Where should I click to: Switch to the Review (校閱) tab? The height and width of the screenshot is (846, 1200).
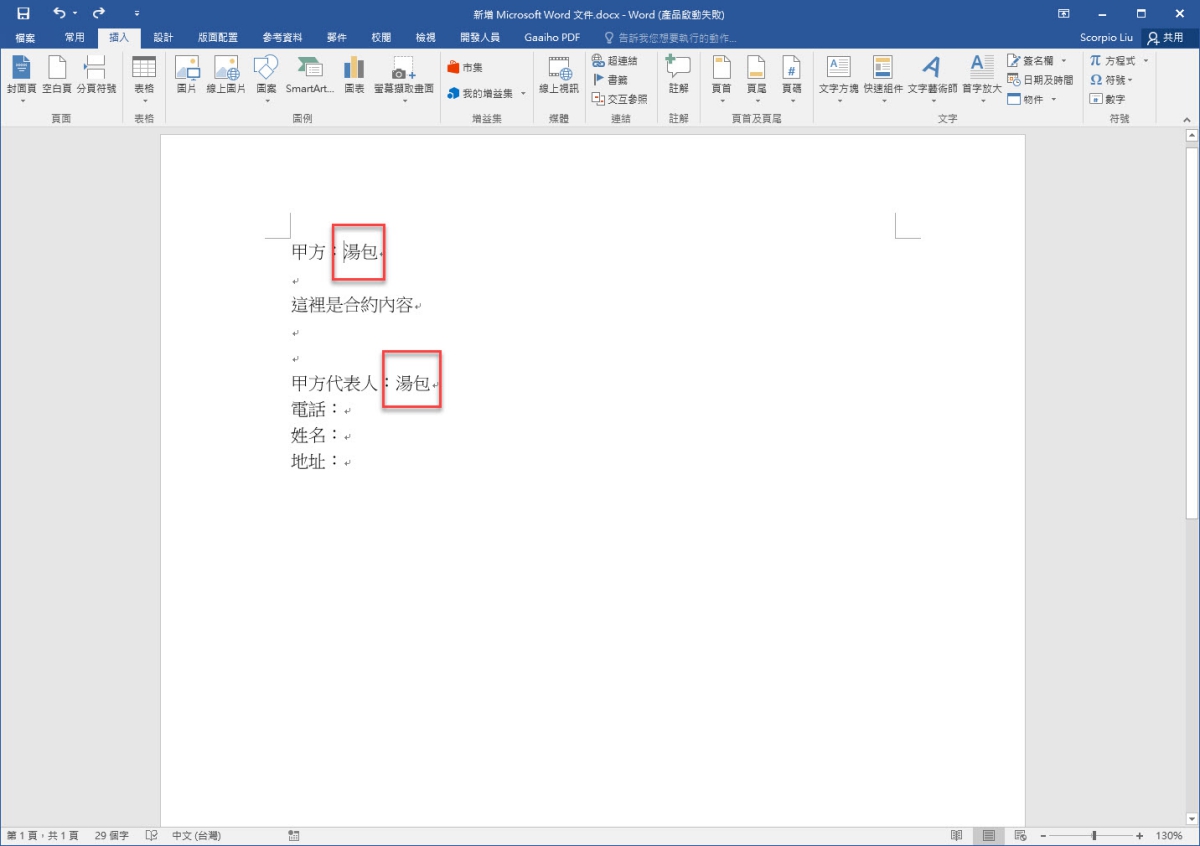click(381, 38)
